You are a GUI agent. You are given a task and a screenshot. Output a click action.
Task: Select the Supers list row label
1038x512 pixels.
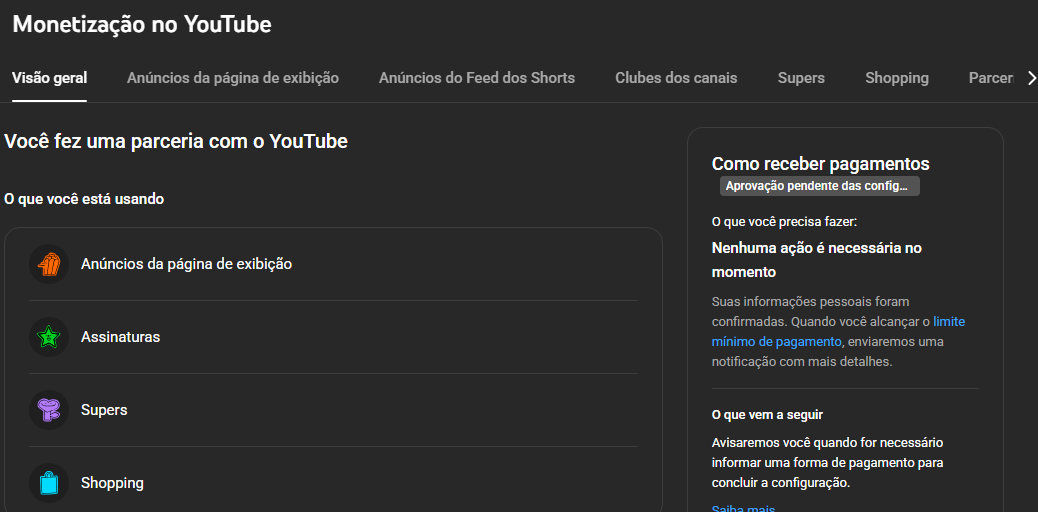click(x=104, y=410)
